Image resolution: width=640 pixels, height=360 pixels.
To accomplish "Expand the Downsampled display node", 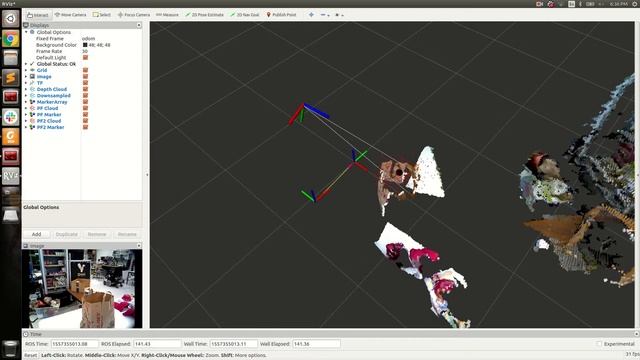I will coord(26,96).
